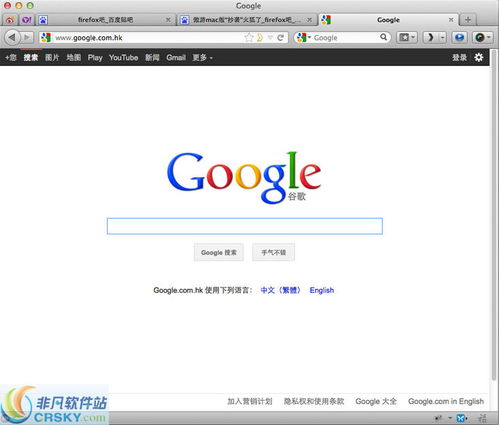499x425 pixels.
Task: Click the round black toolbar icon
Action: tap(480, 37)
